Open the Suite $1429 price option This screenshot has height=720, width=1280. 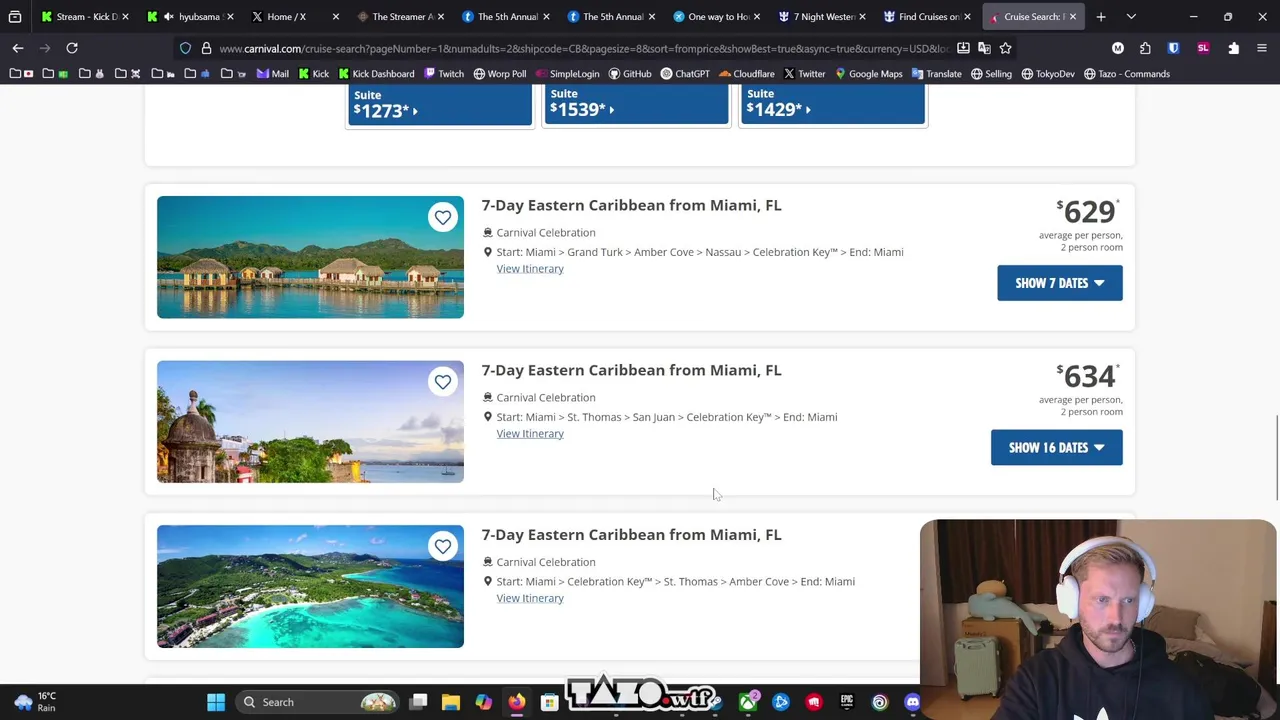click(x=832, y=104)
